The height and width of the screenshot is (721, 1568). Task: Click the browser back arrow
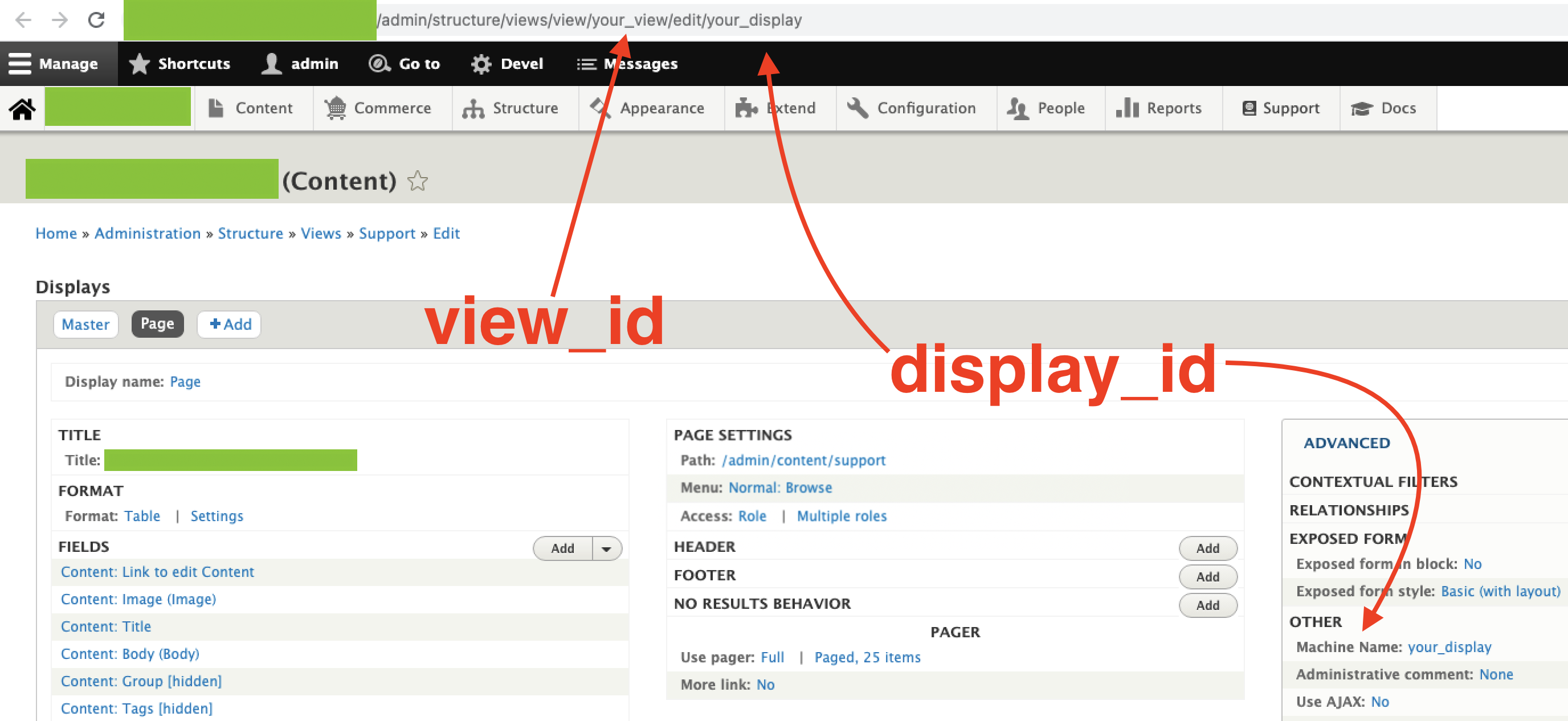(23, 20)
